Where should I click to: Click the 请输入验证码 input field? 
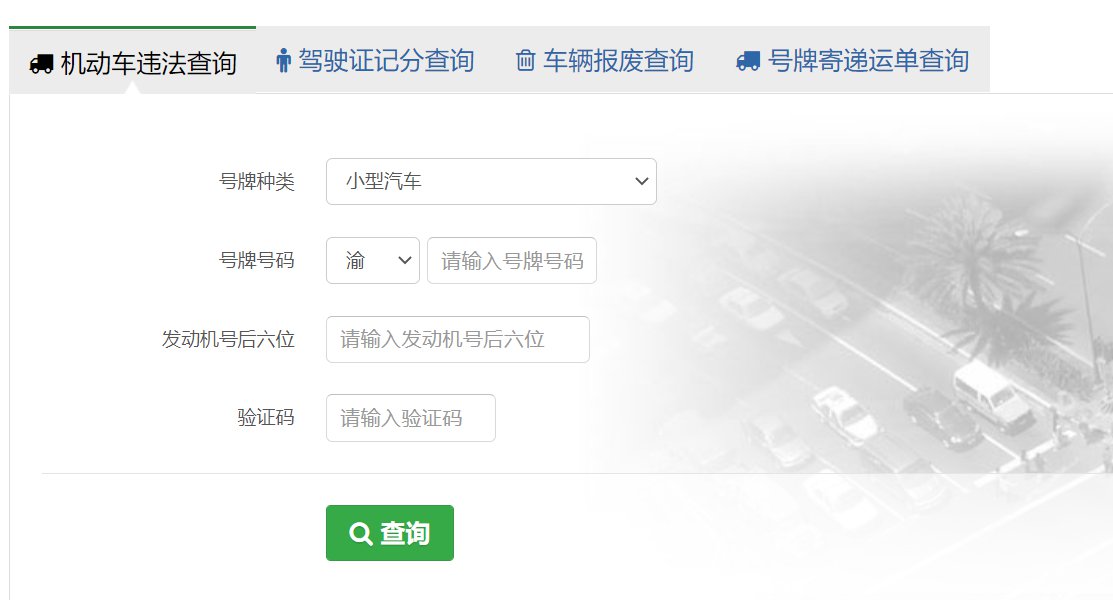coord(411,418)
